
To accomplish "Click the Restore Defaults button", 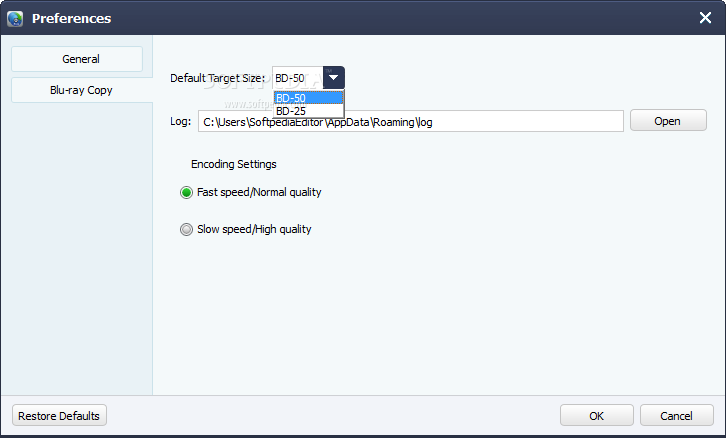I will click(59, 415).
